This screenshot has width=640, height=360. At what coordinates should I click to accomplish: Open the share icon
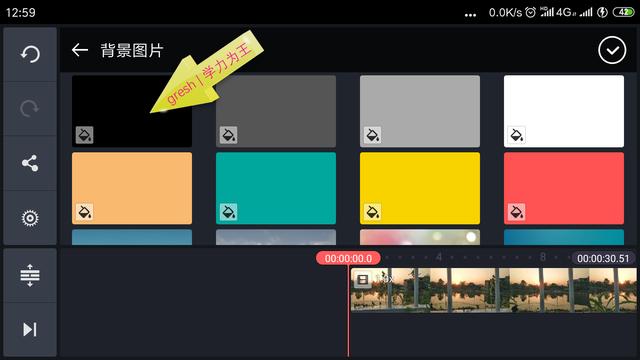coord(30,163)
